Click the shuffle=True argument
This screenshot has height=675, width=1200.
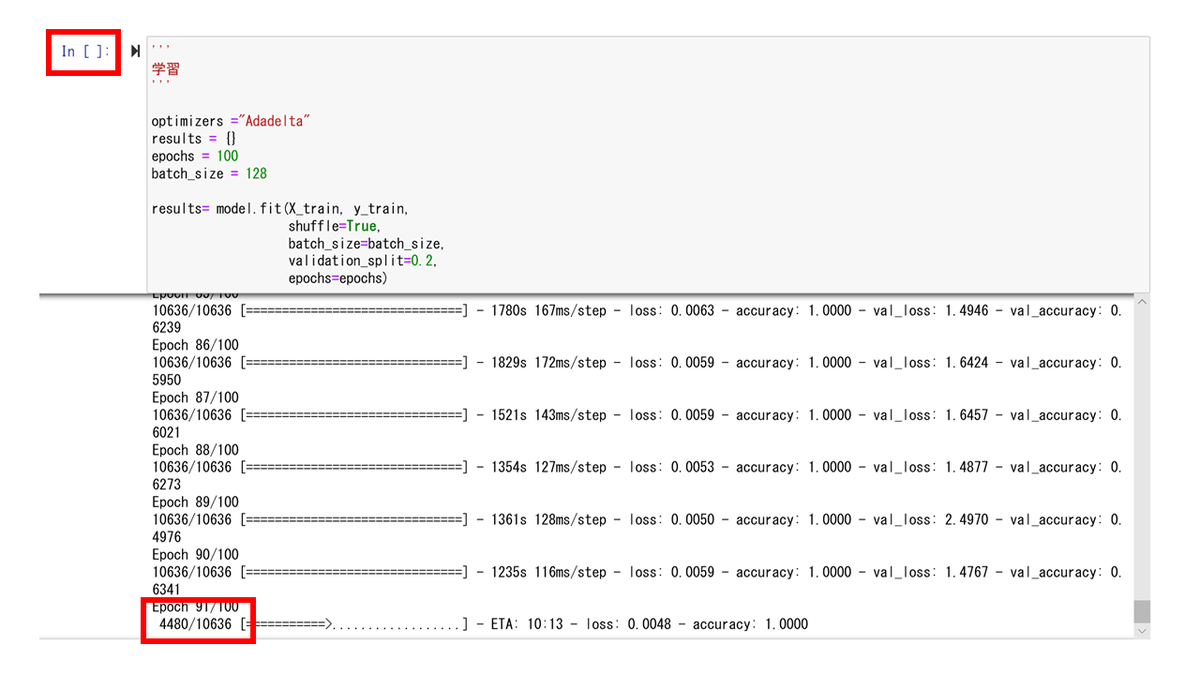point(335,226)
